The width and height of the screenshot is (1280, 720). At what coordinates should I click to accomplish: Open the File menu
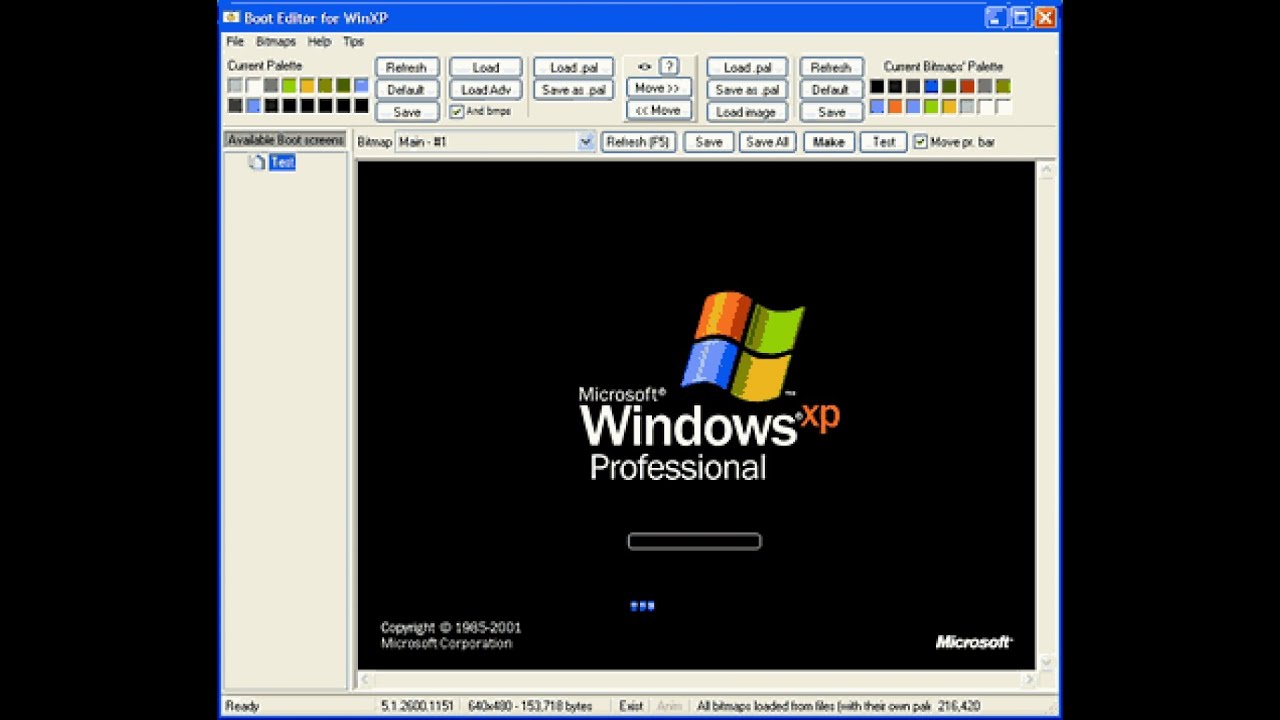coord(235,42)
